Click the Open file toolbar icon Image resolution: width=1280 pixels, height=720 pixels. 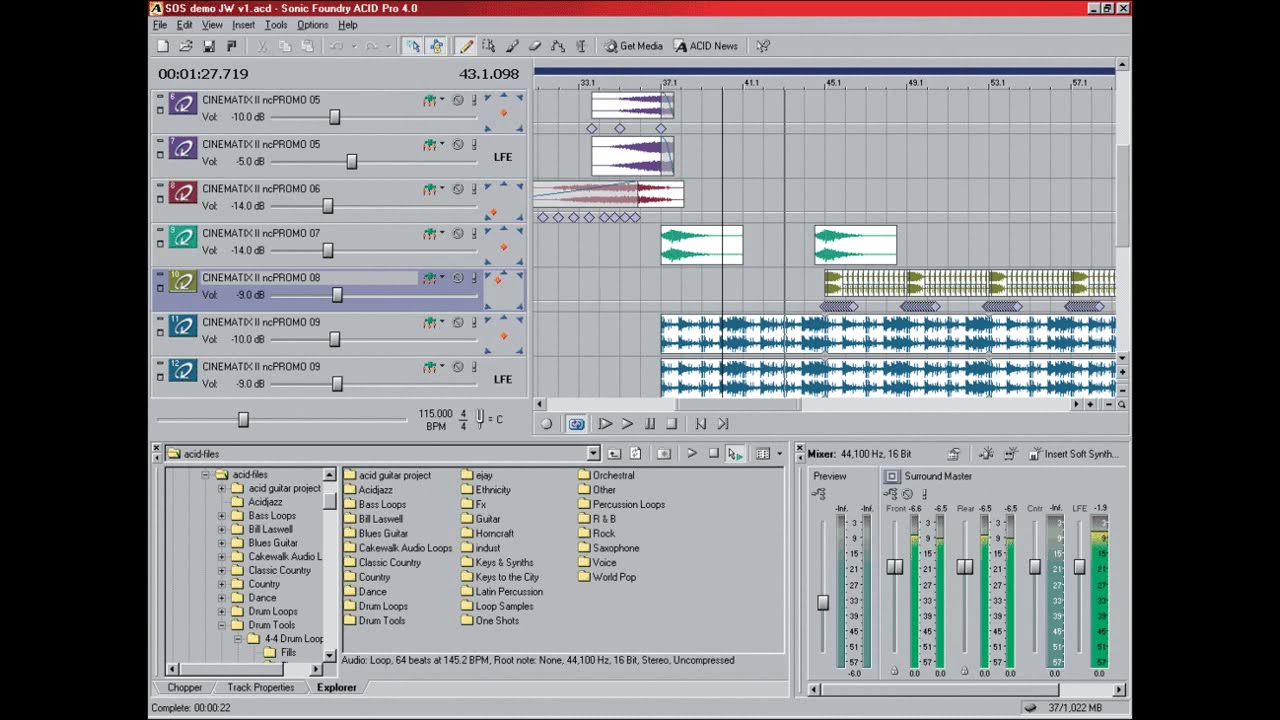coord(186,46)
